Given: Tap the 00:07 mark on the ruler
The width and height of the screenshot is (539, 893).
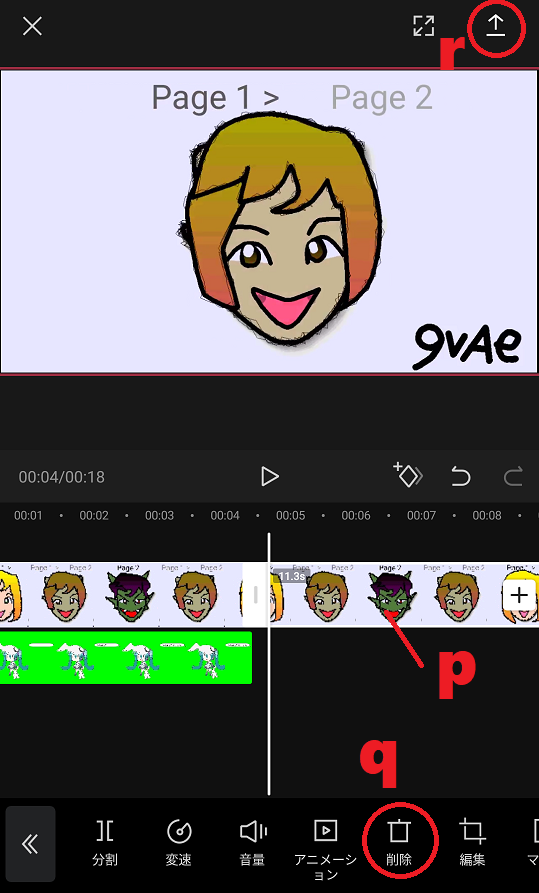Looking at the screenshot, I should coord(421,515).
